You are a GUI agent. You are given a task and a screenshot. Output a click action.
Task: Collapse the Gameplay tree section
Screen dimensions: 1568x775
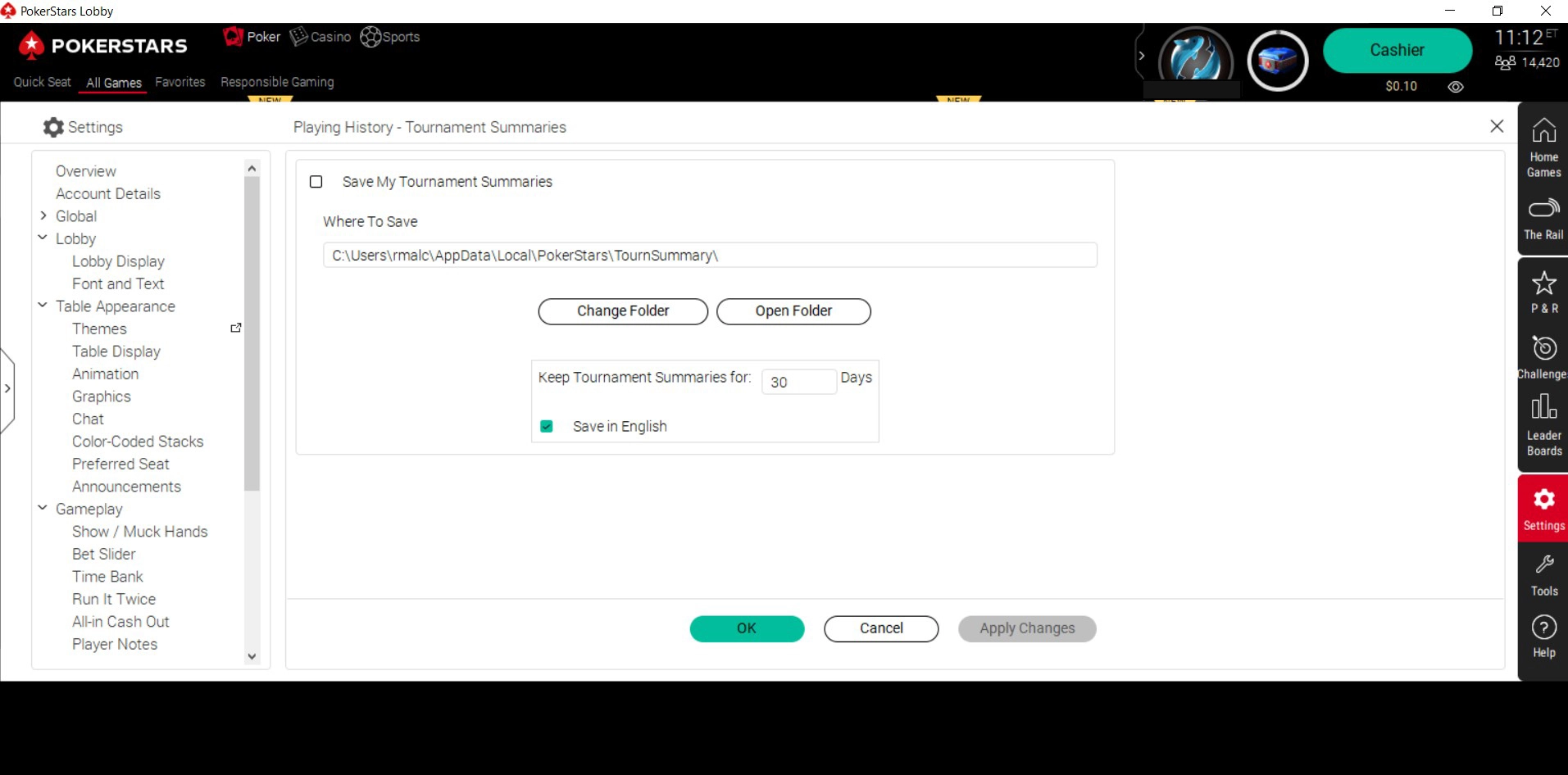point(43,508)
